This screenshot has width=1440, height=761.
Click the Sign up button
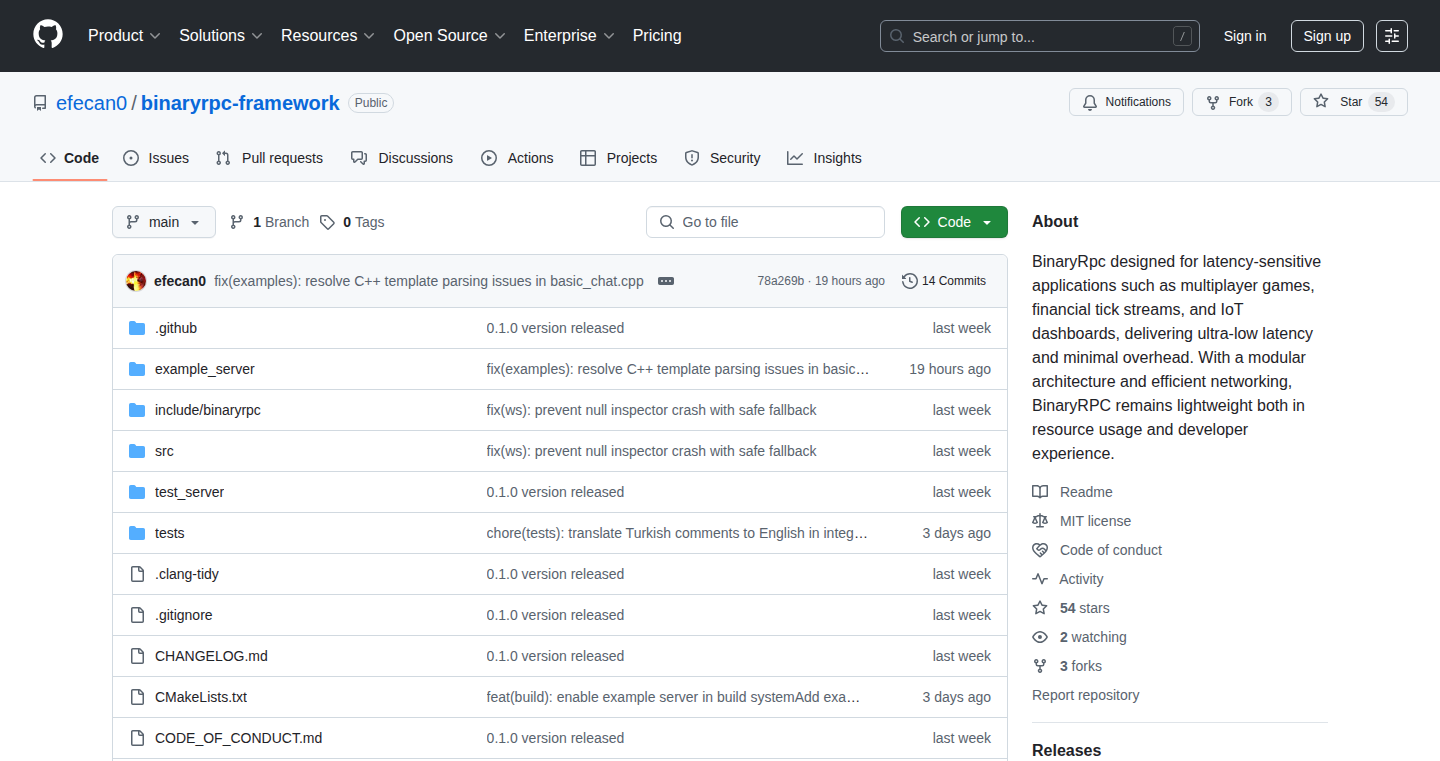click(1327, 36)
